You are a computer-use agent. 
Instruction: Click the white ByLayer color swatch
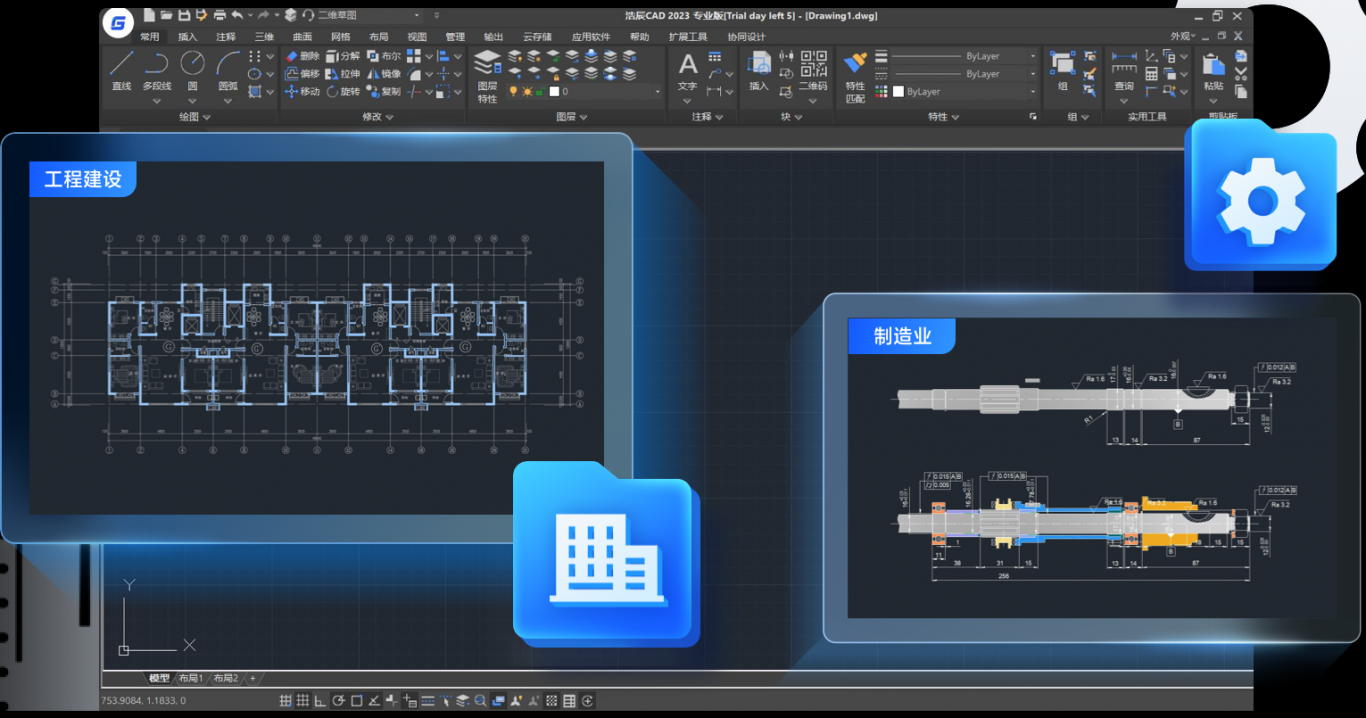click(898, 91)
